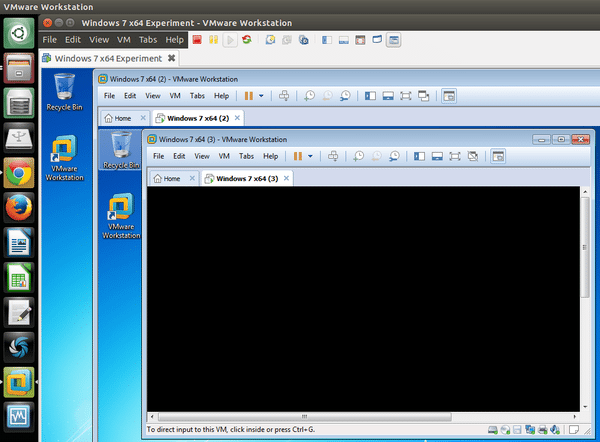Toggle library sidebar icon in Windows 7 x64 (3) toolbar
This screenshot has width=600, height=442.
click(419, 156)
